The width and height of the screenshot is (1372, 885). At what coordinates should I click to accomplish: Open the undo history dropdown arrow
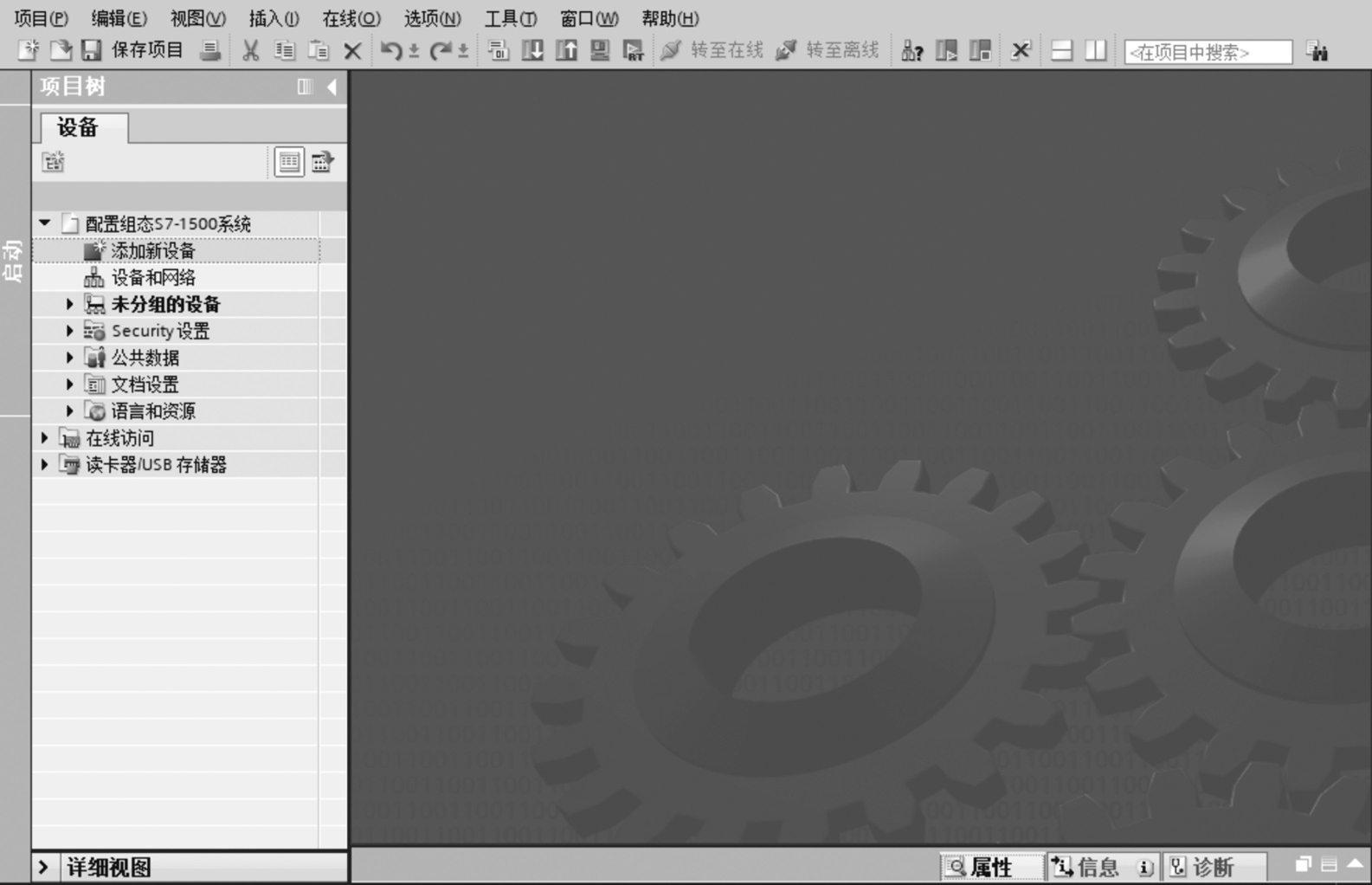415,51
